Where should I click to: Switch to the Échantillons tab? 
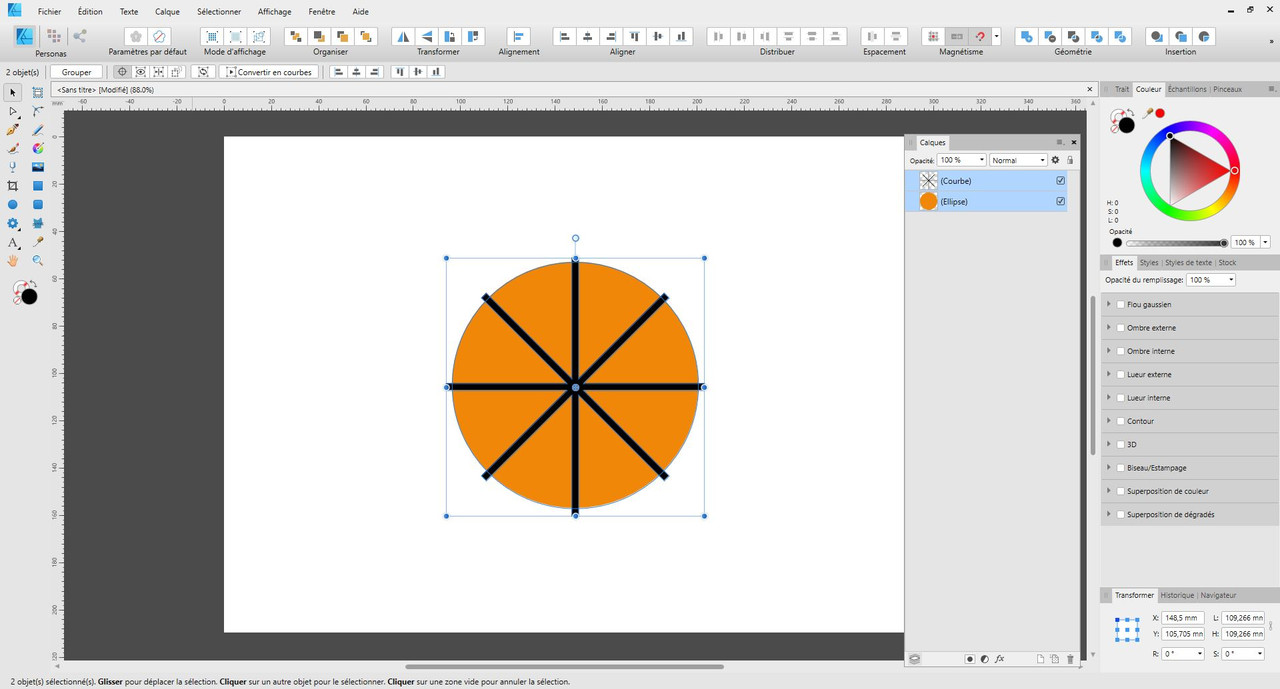click(1187, 89)
